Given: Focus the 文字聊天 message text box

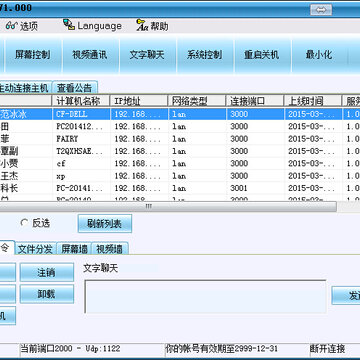Looking at the screenshot, I should coord(205,297).
